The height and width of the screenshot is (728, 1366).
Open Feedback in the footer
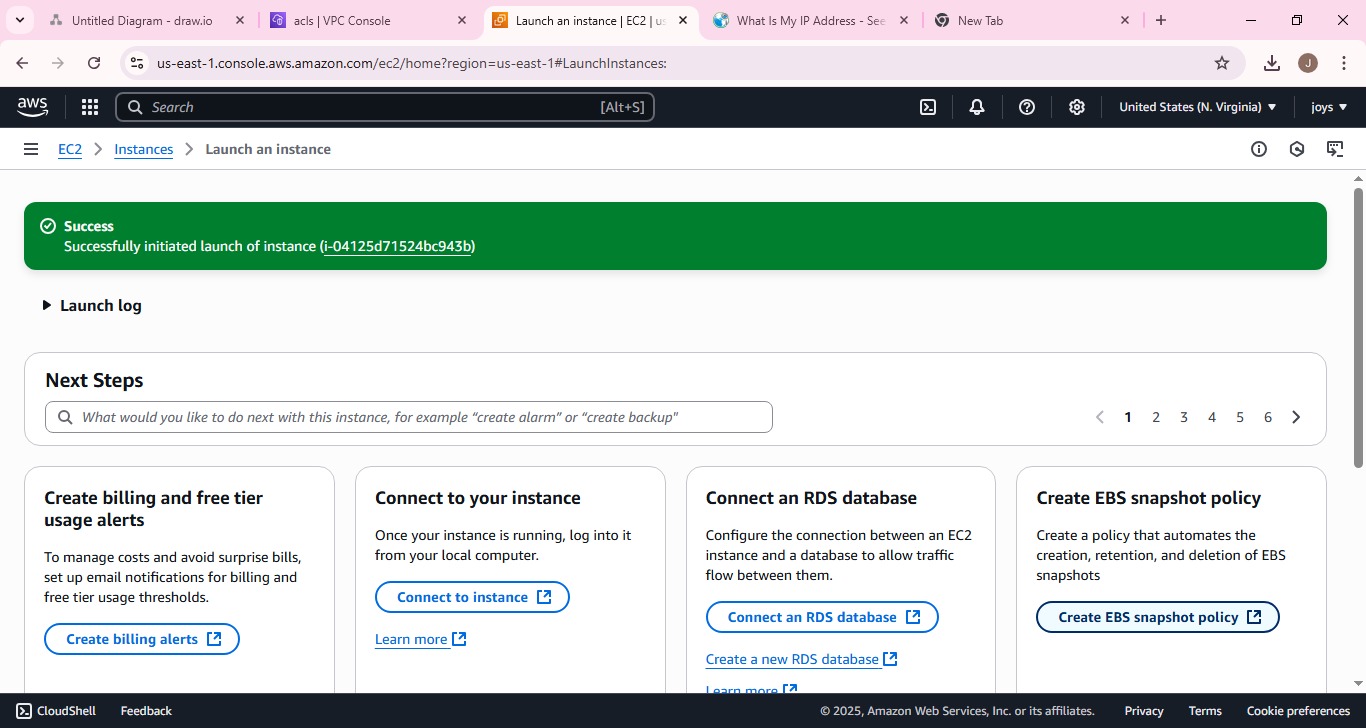146,711
